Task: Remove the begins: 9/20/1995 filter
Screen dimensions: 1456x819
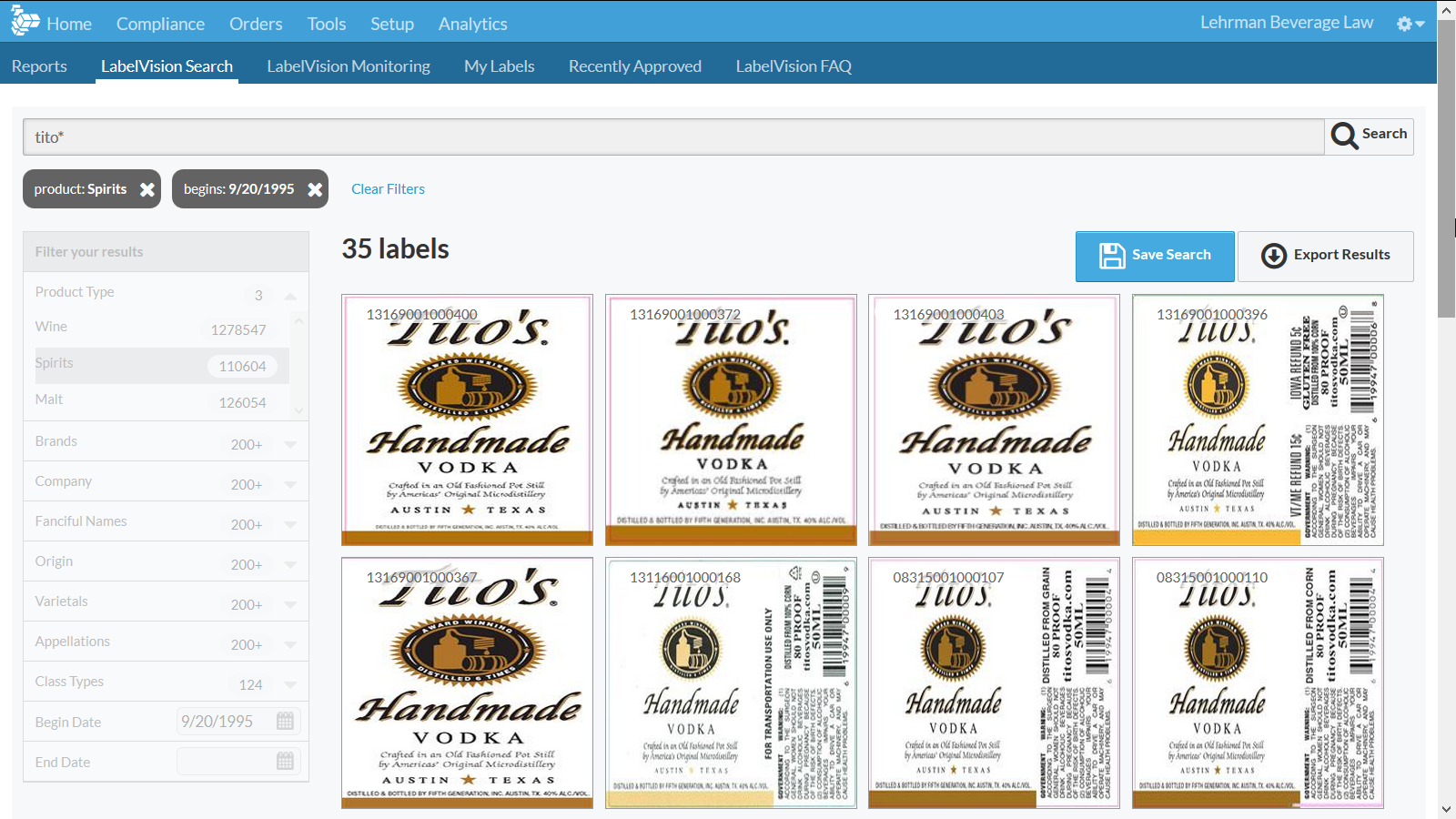Action: (x=315, y=189)
